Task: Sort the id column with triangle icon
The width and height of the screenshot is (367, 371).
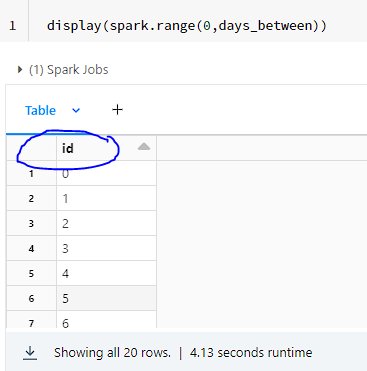Action: tap(144, 147)
